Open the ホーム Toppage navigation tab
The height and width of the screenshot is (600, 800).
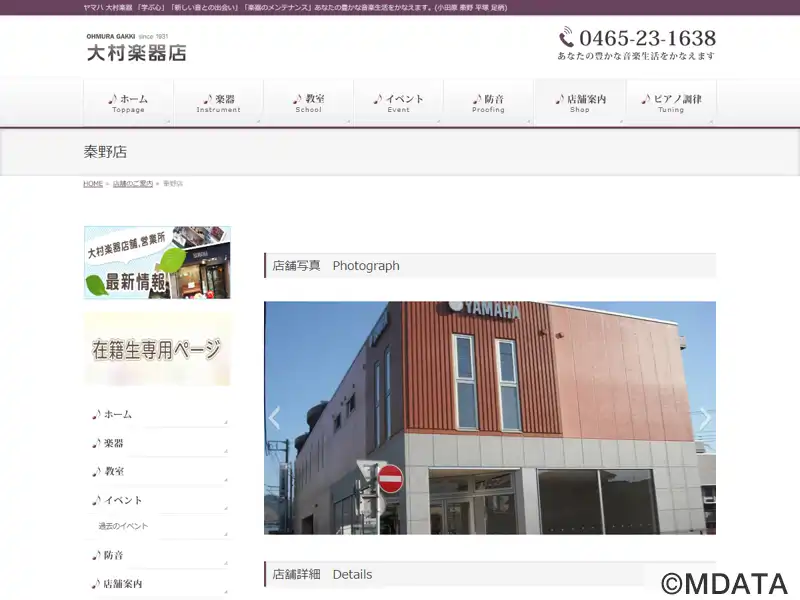(x=128, y=103)
